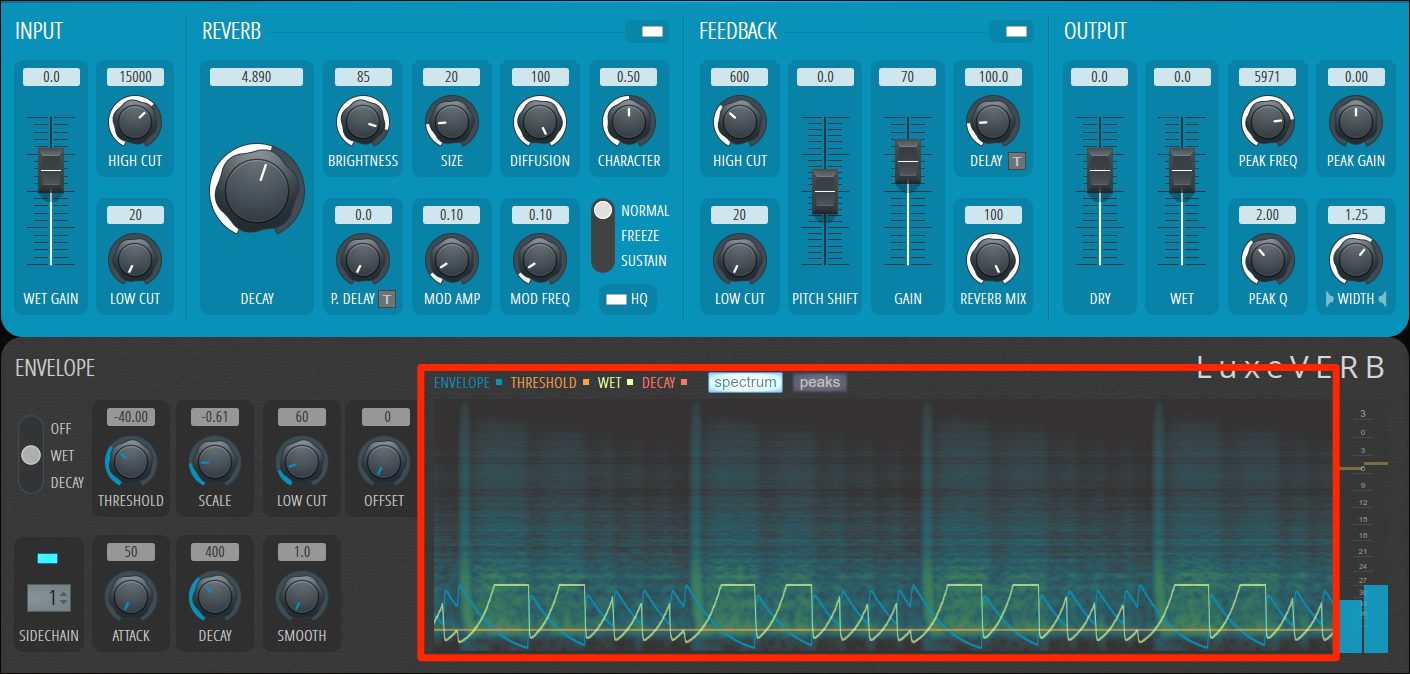Click the DIFFUSION knob
1410x674 pixels.
point(540,122)
